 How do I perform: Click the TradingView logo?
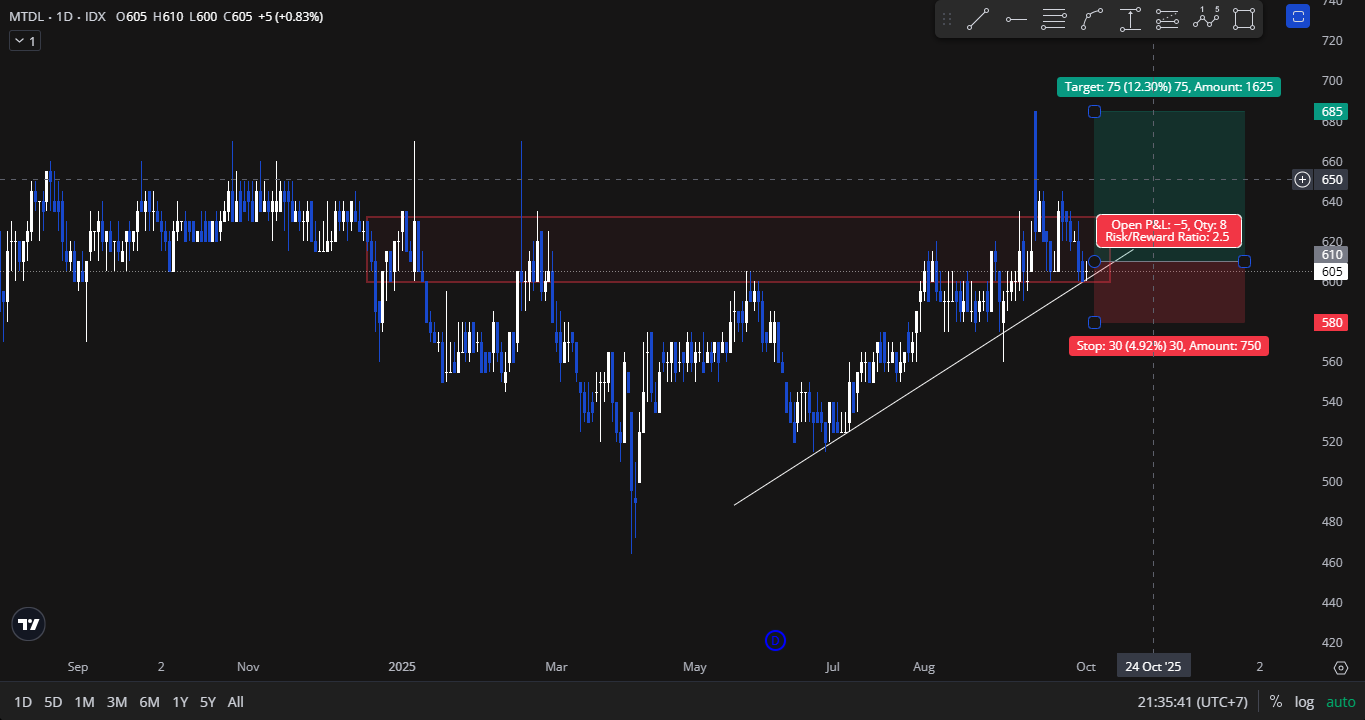[x=30, y=624]
